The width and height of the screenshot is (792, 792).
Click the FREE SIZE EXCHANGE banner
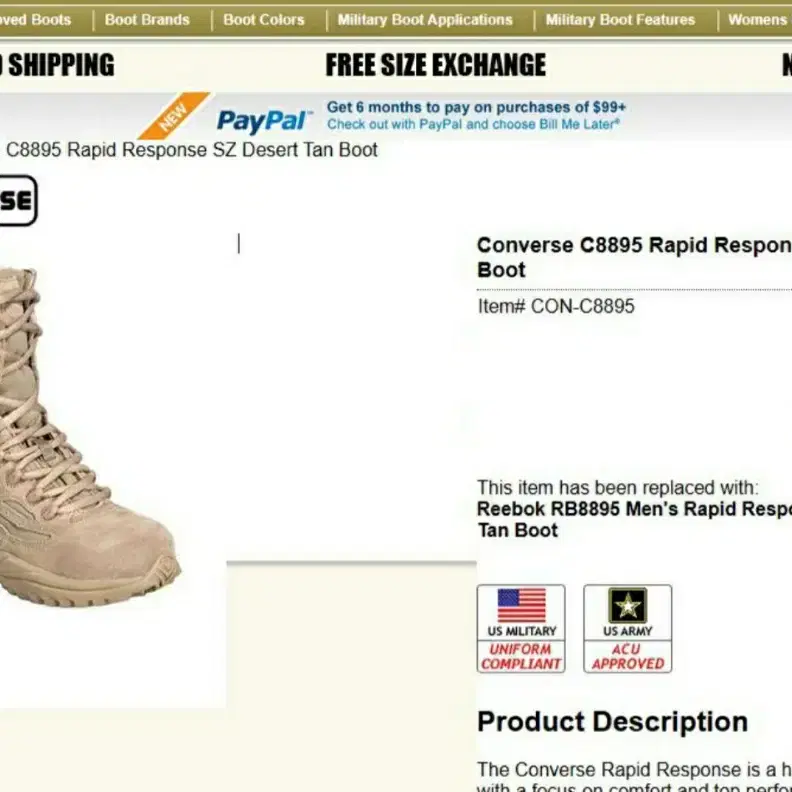click(435, 65)
